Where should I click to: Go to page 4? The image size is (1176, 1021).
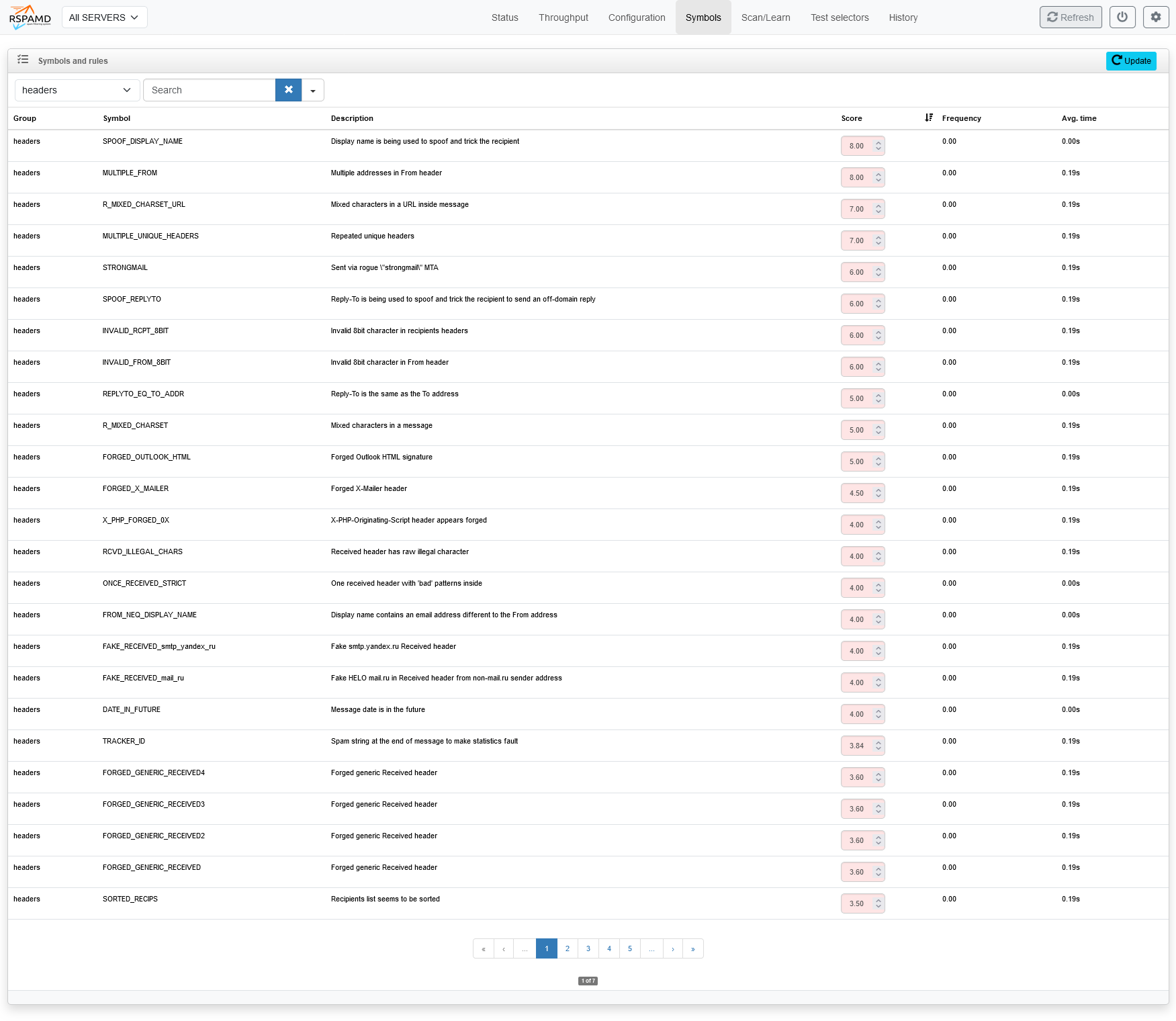pos(609,948)
